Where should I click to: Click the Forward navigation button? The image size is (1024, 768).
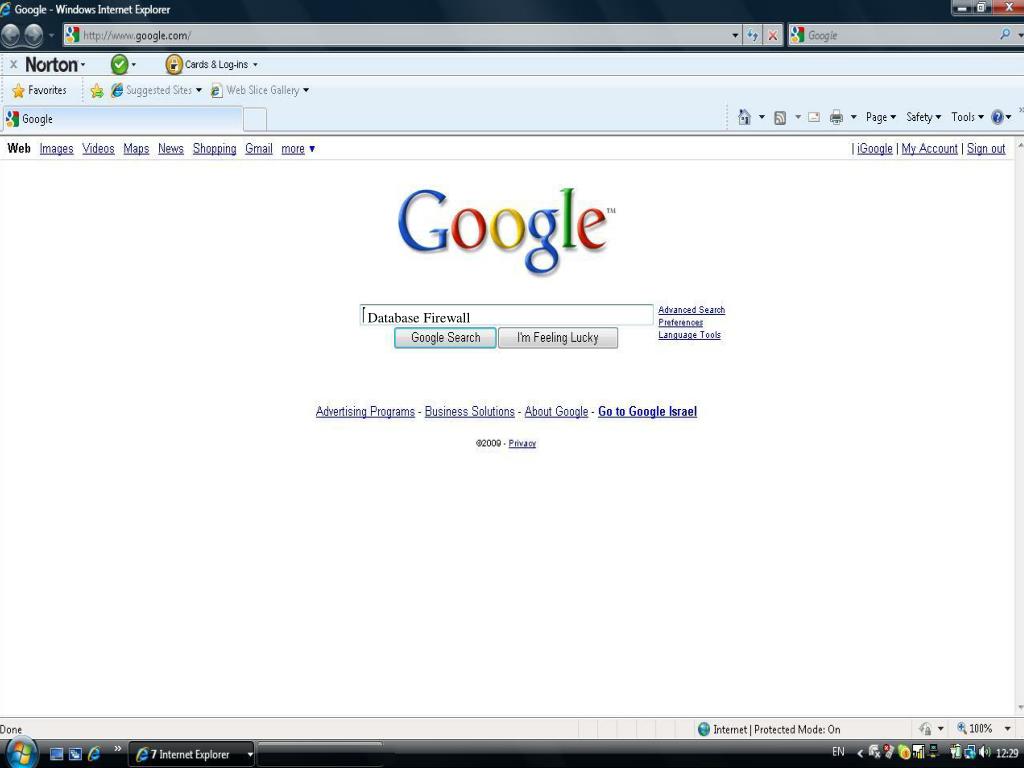[x=33, y=35]
